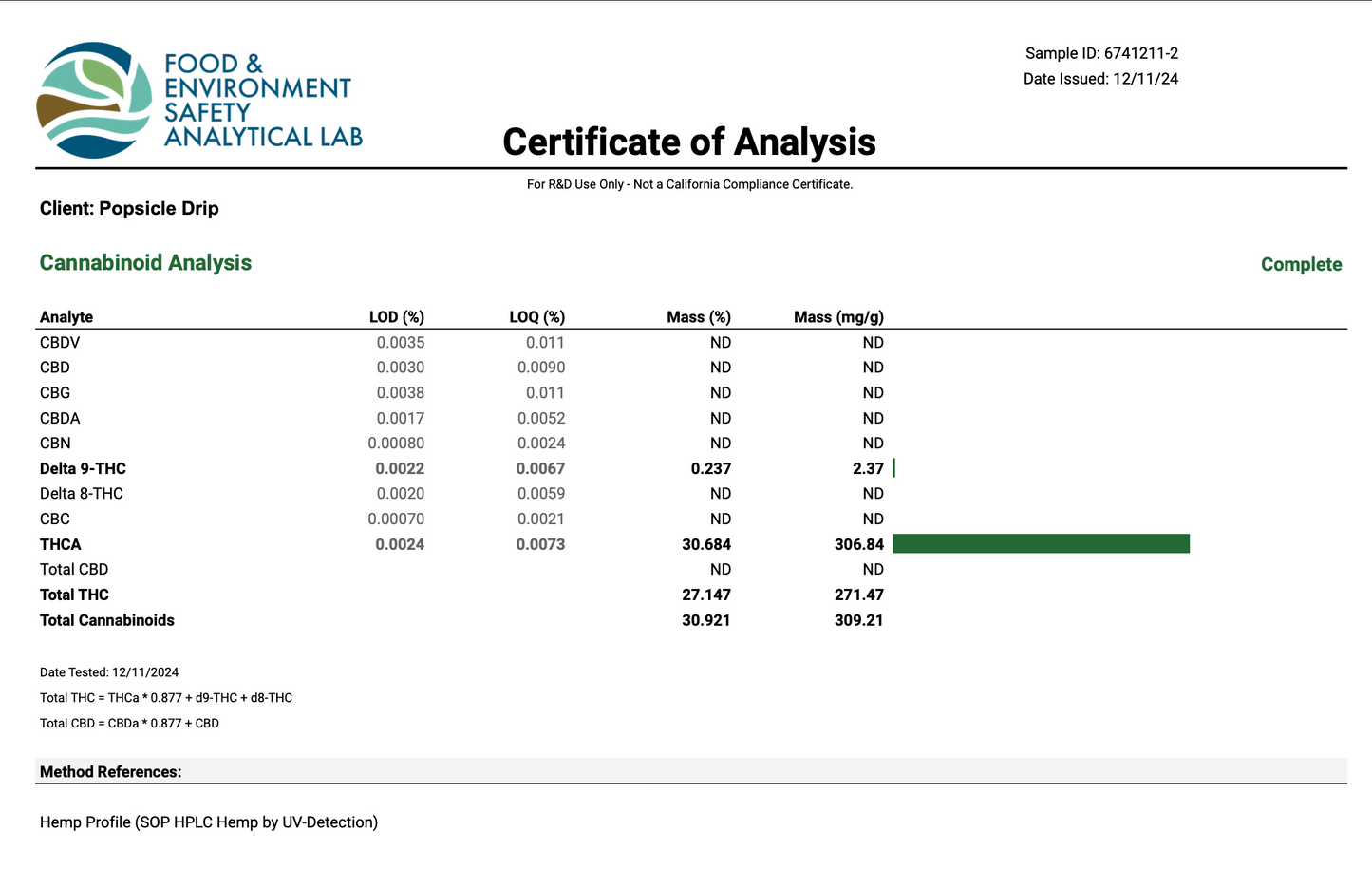This screenshot has height=869, width=1372.
Task: Click the Total THC value 271.47
Action: pyautogui.click(x=858, y=595)
